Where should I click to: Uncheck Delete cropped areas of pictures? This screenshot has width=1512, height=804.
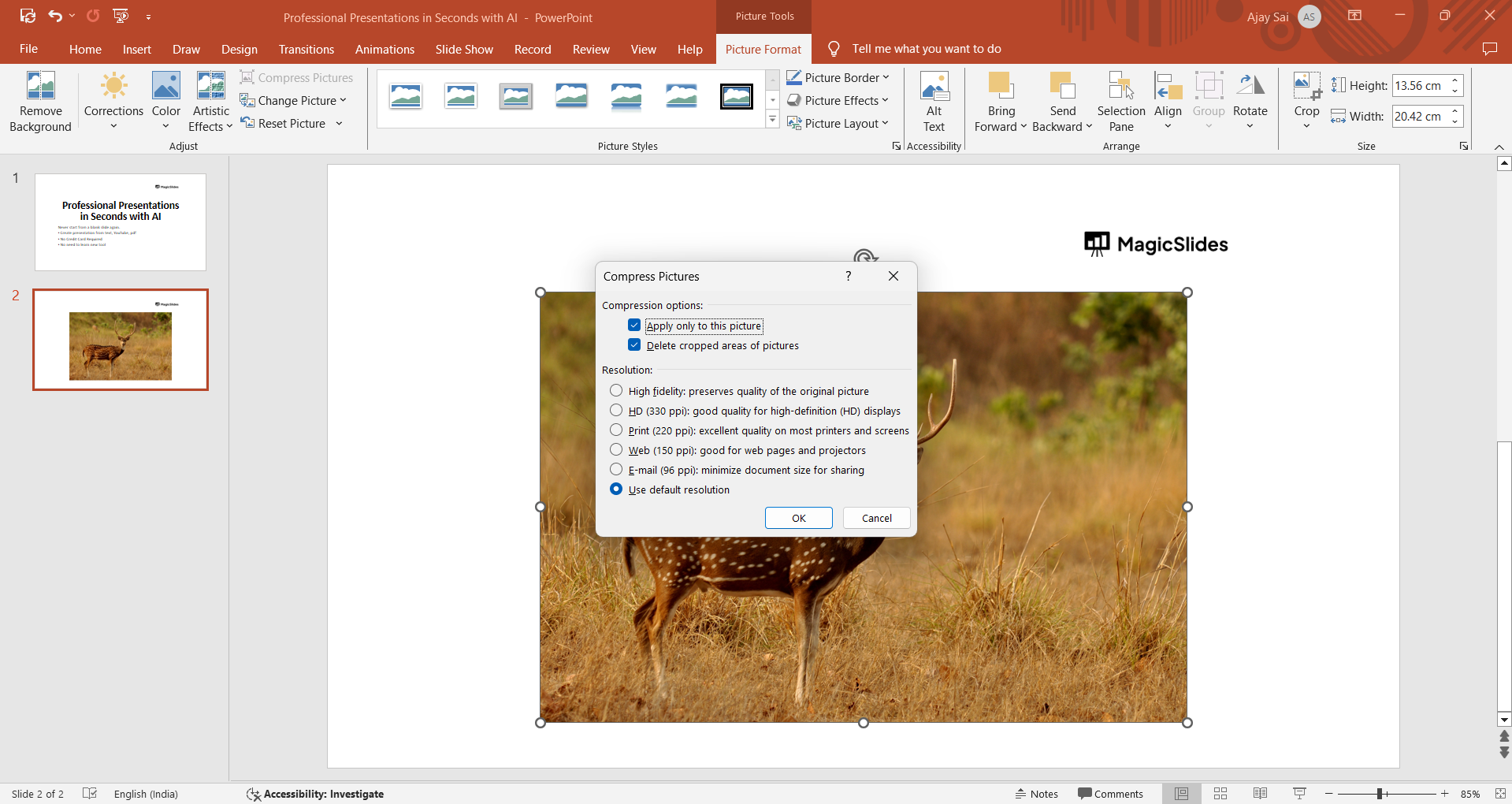point(634,345)
